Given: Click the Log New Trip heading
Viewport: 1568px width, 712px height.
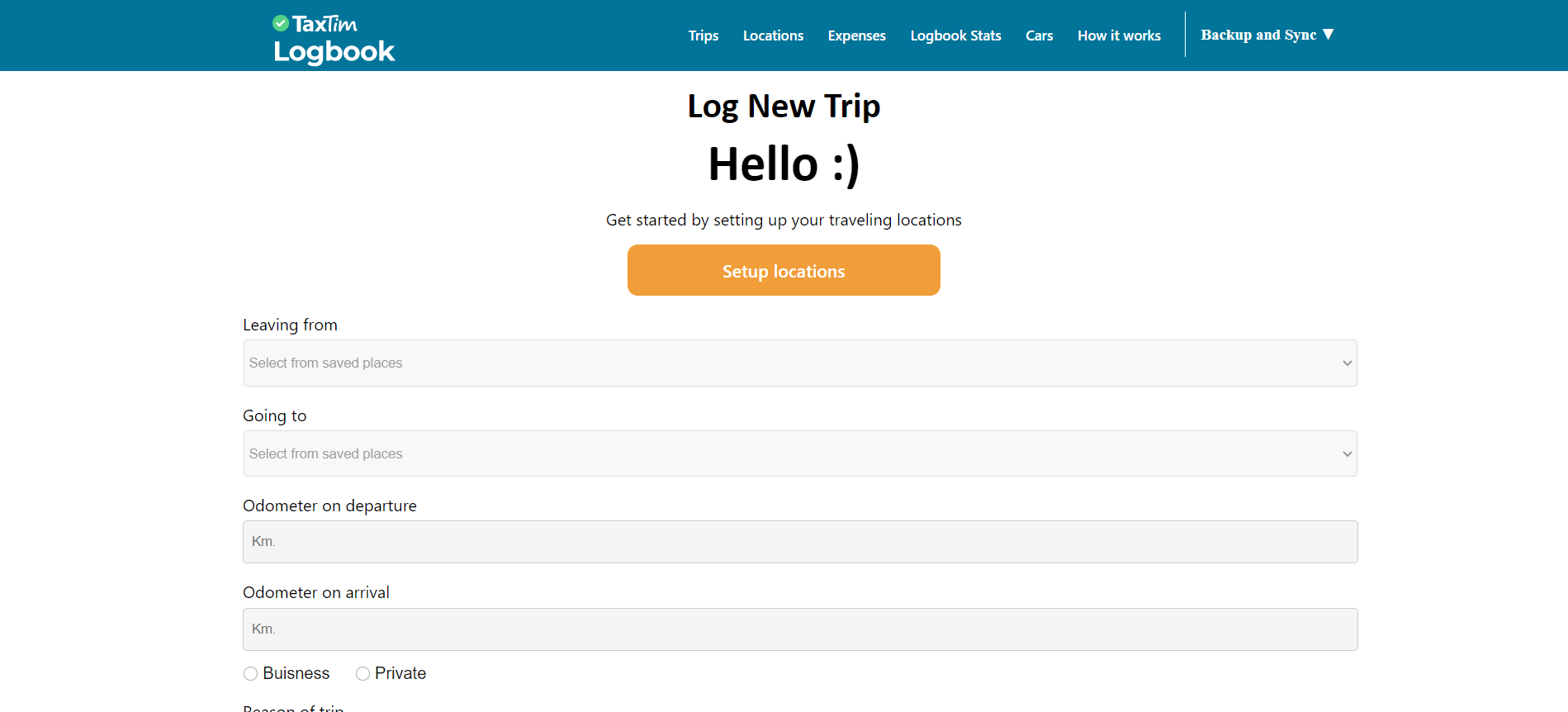Looking at the screenshot, I should (784, 107).
